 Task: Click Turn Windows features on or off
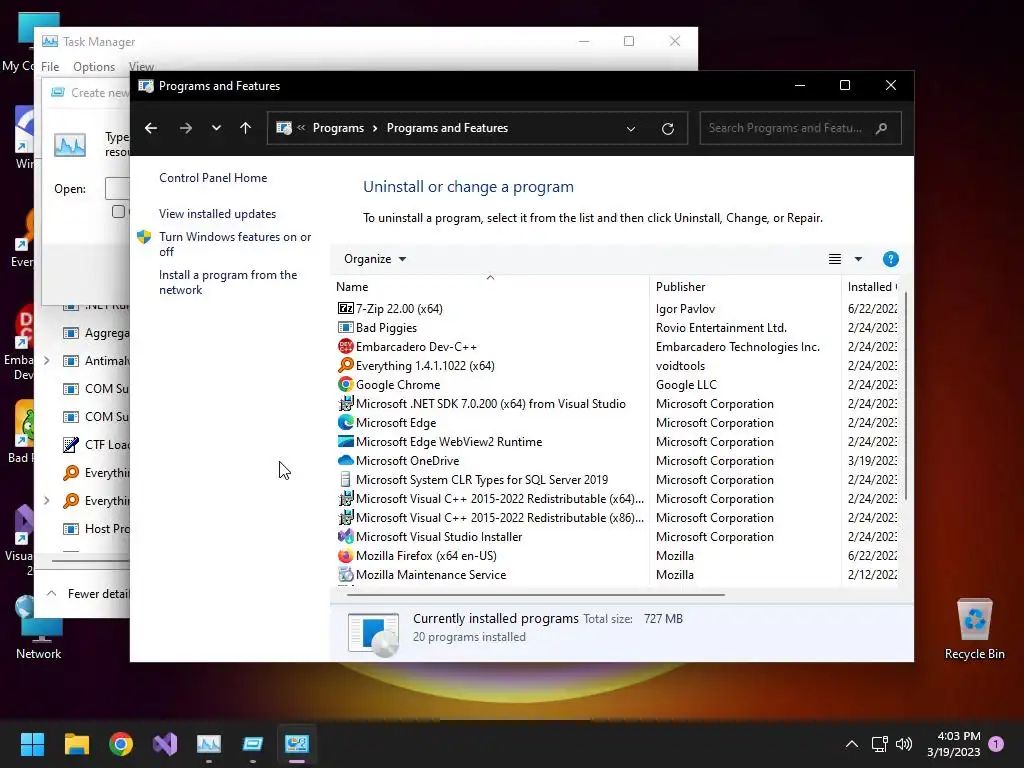[235, 244]
